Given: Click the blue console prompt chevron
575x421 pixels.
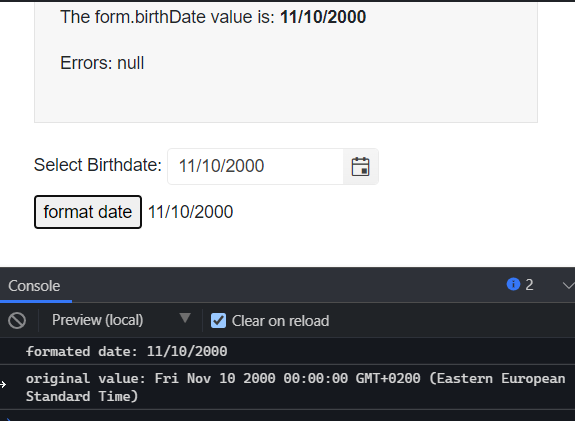Looking at the screenshot, I should pos(8,419).
